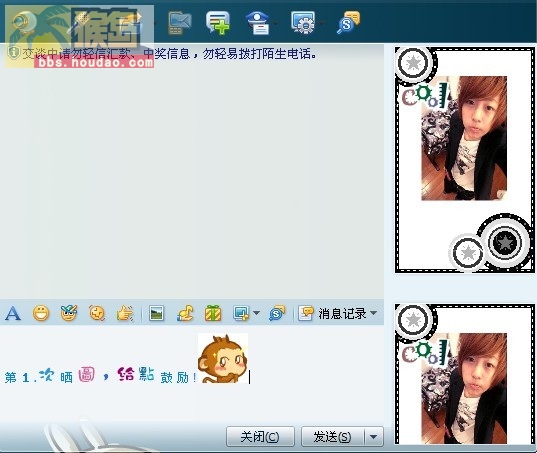
Task: Click the 发送(S) button
Action: [x=333, y=437]
